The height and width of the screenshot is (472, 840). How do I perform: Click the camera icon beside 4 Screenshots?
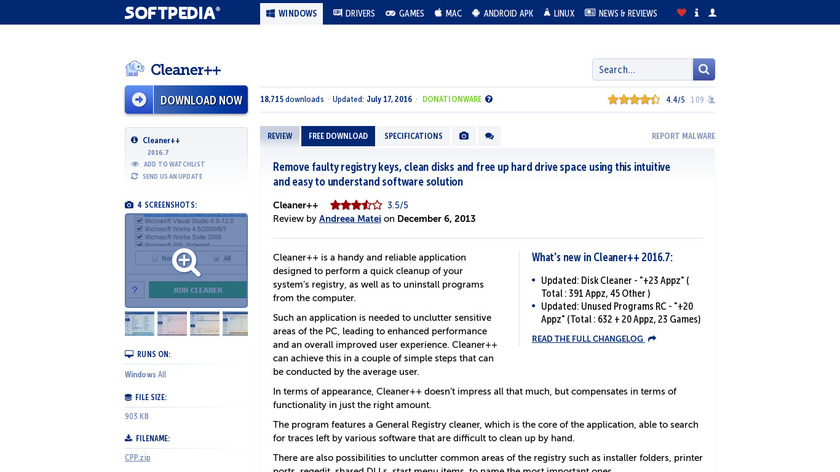[x=129, y=205]
